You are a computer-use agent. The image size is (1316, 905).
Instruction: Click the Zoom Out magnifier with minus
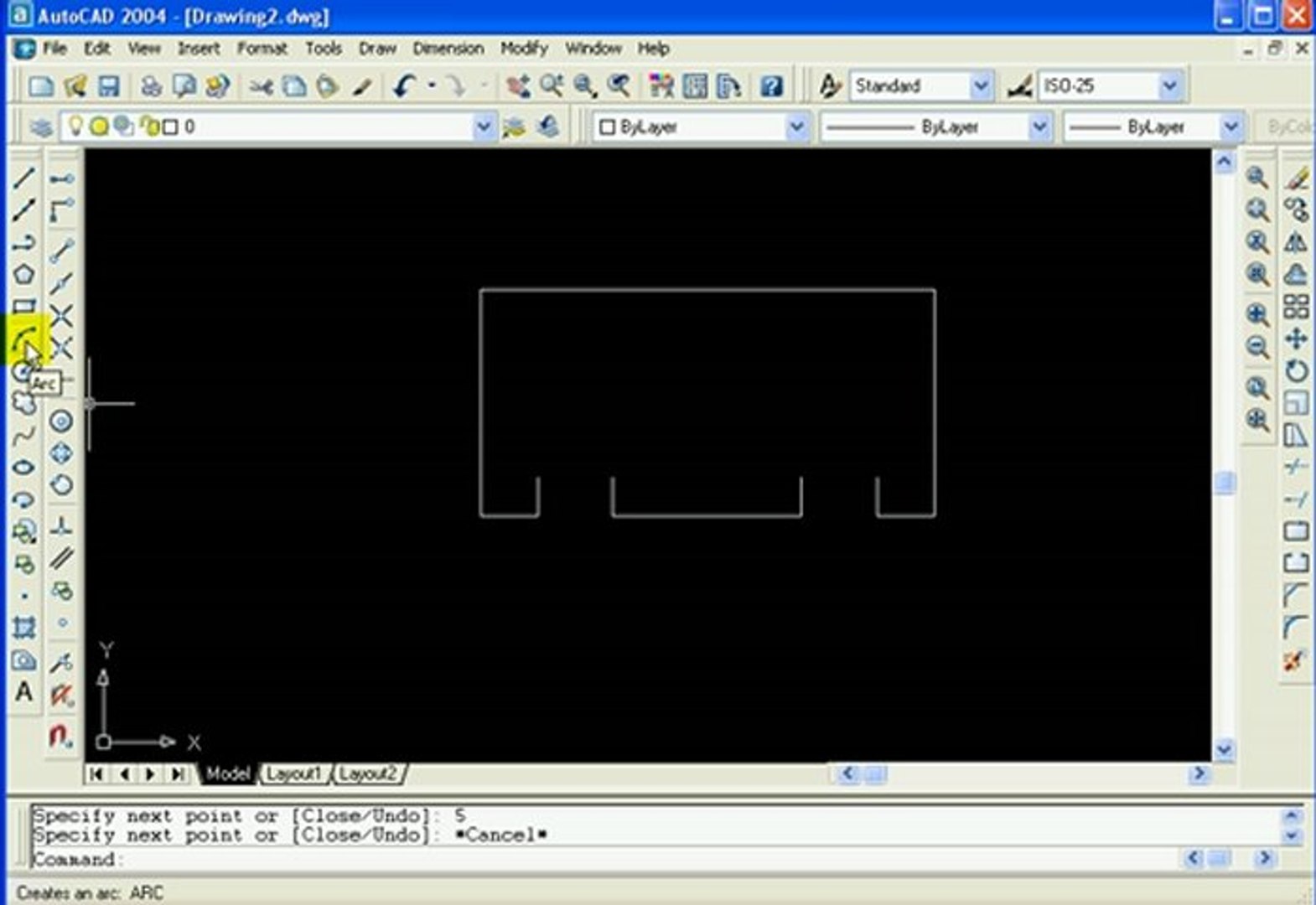click(1257, 346)
